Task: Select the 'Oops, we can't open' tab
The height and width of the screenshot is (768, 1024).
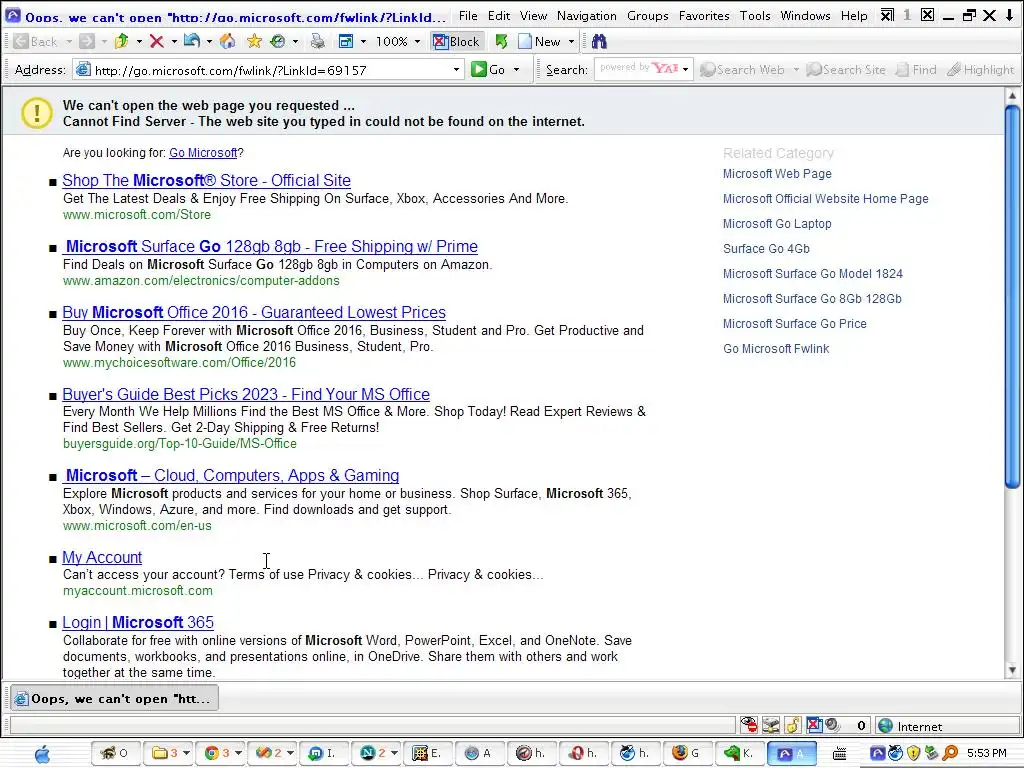Action: pos(114,698)
